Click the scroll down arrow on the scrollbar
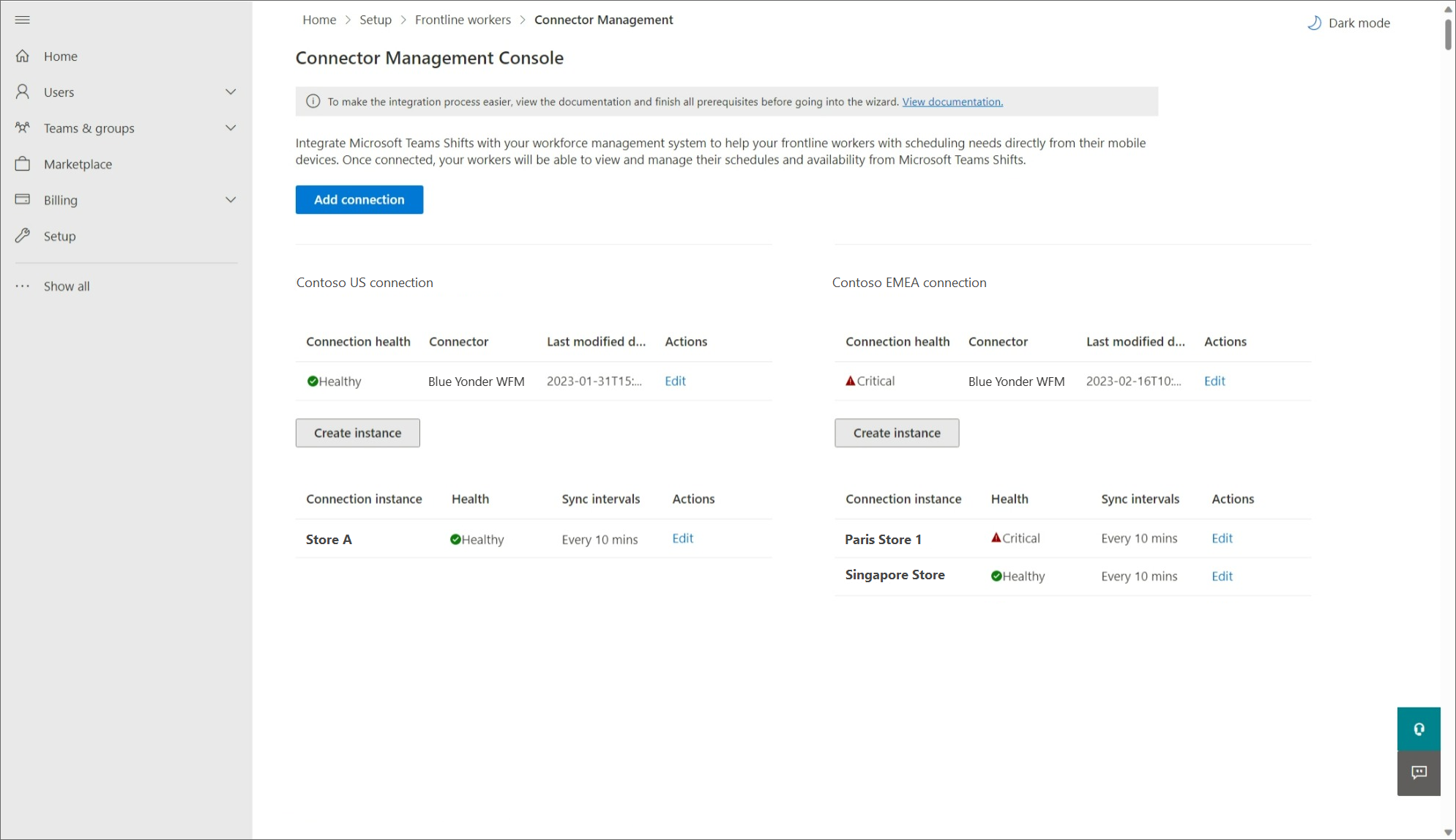The height and width of the screenshot is (840, 1456). (1447, 833)
